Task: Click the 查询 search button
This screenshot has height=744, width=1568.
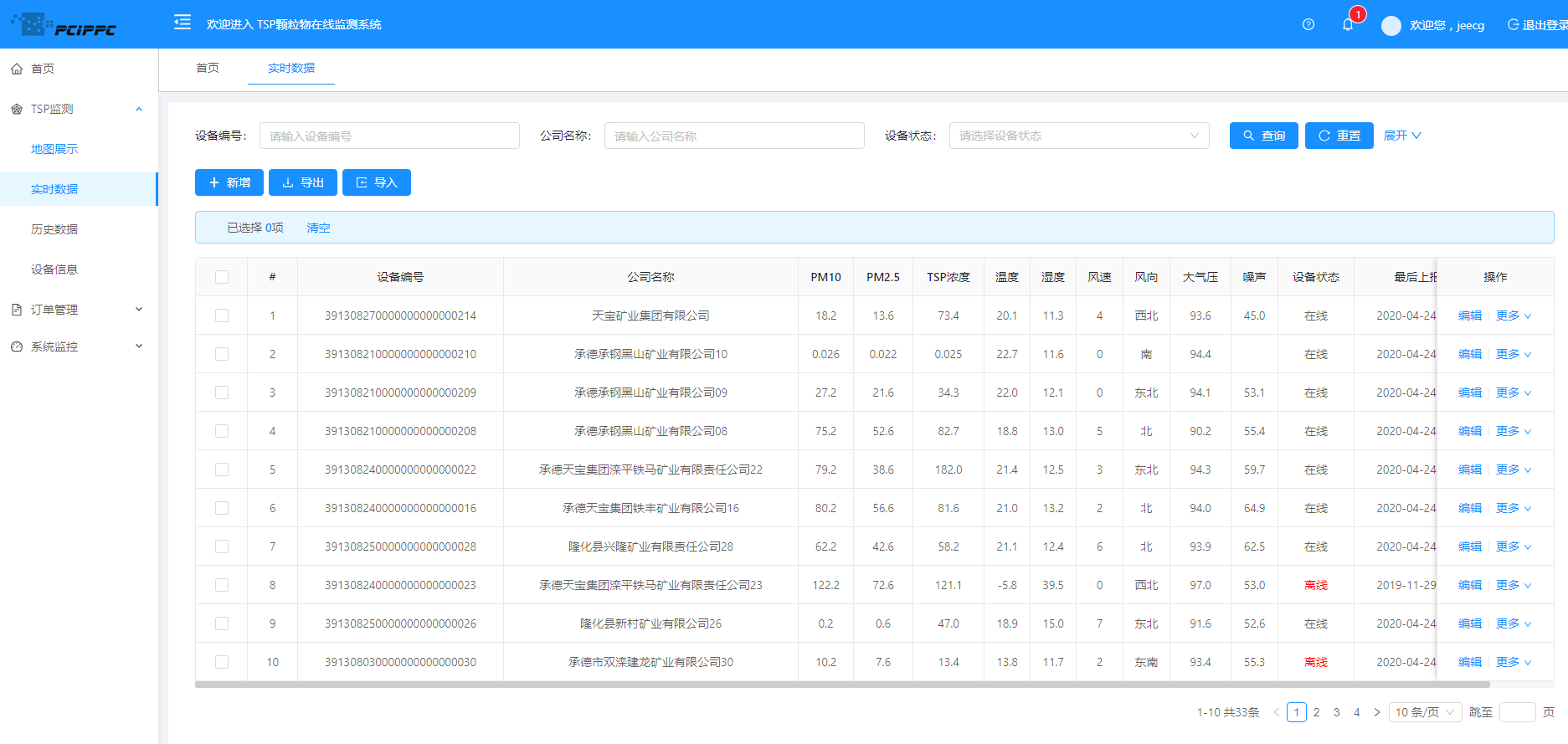Action: 1264,136
